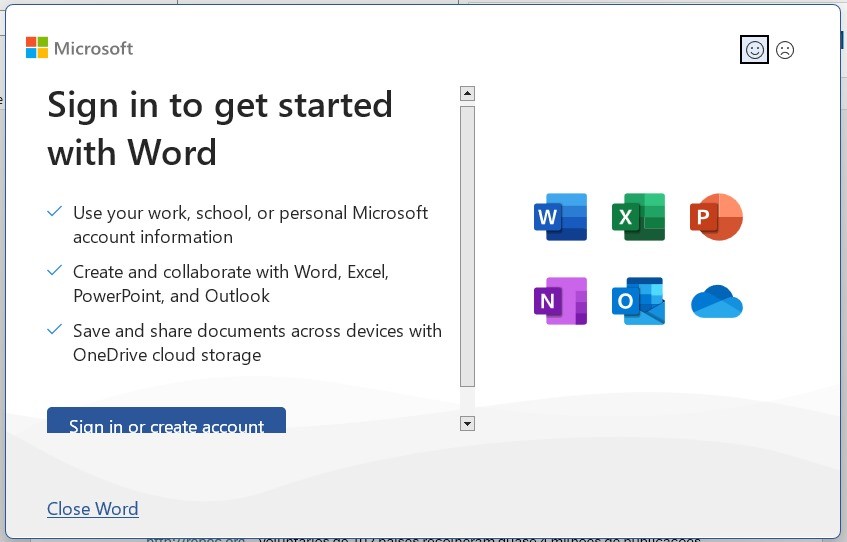Image resolution: width=847 pixels, height=542 pixels.
Task: Click the Word app icon
Action: click(x=560, y=217)
